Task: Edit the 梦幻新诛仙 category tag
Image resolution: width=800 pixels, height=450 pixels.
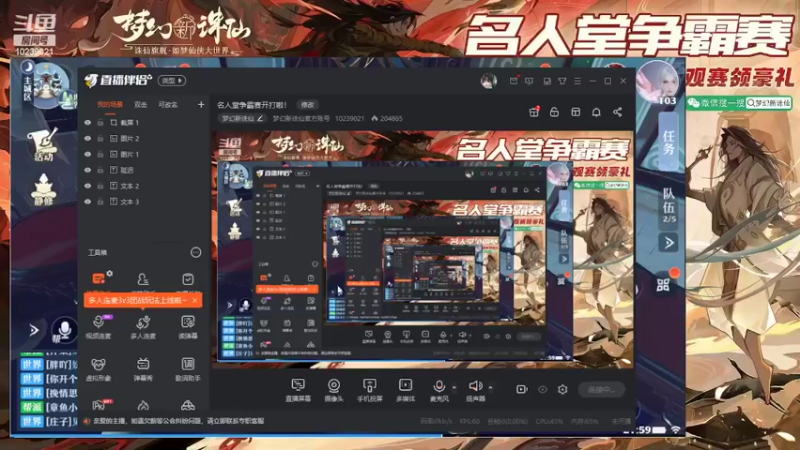Action: 242,118
